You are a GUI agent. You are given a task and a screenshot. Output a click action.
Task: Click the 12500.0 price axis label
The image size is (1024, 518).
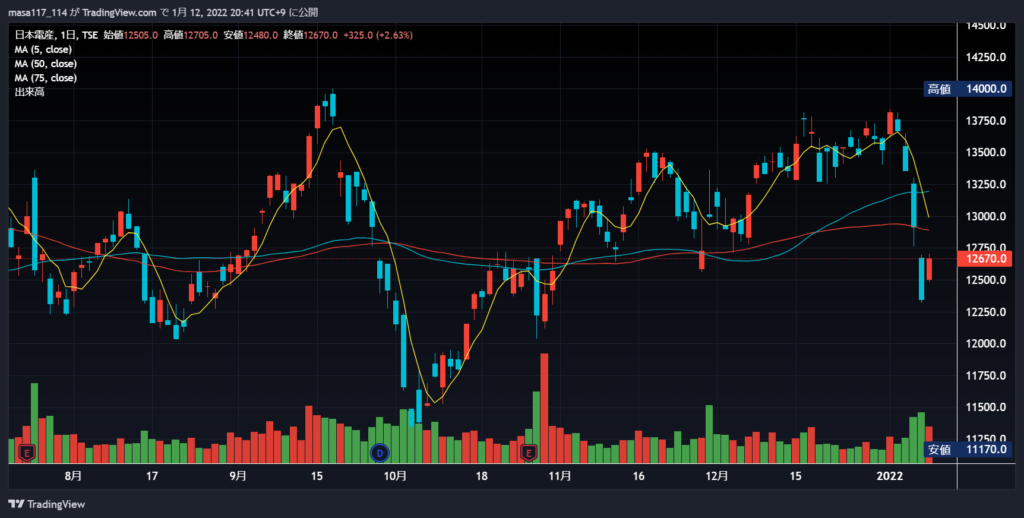[985, 280]
